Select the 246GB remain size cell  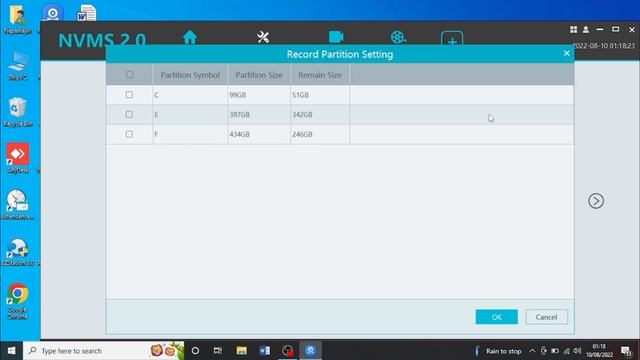tap(320, 134)
